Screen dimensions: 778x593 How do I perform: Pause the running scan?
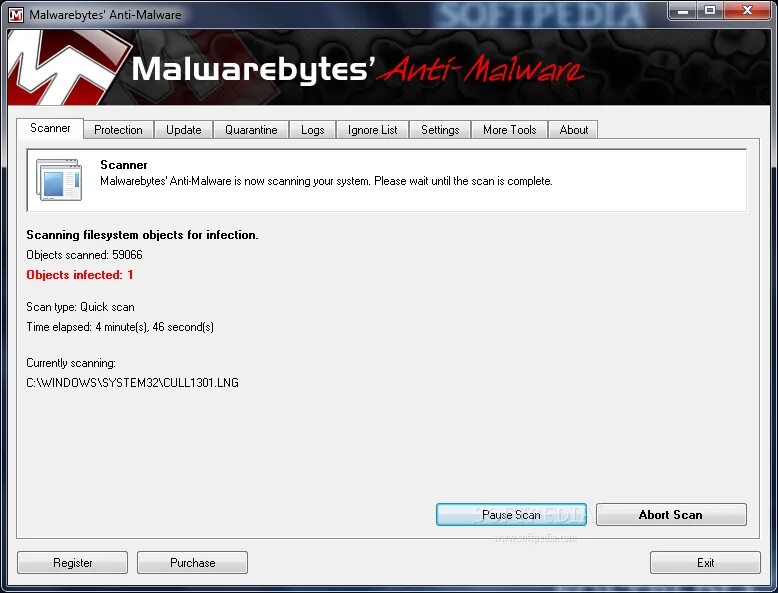point(511,515)
